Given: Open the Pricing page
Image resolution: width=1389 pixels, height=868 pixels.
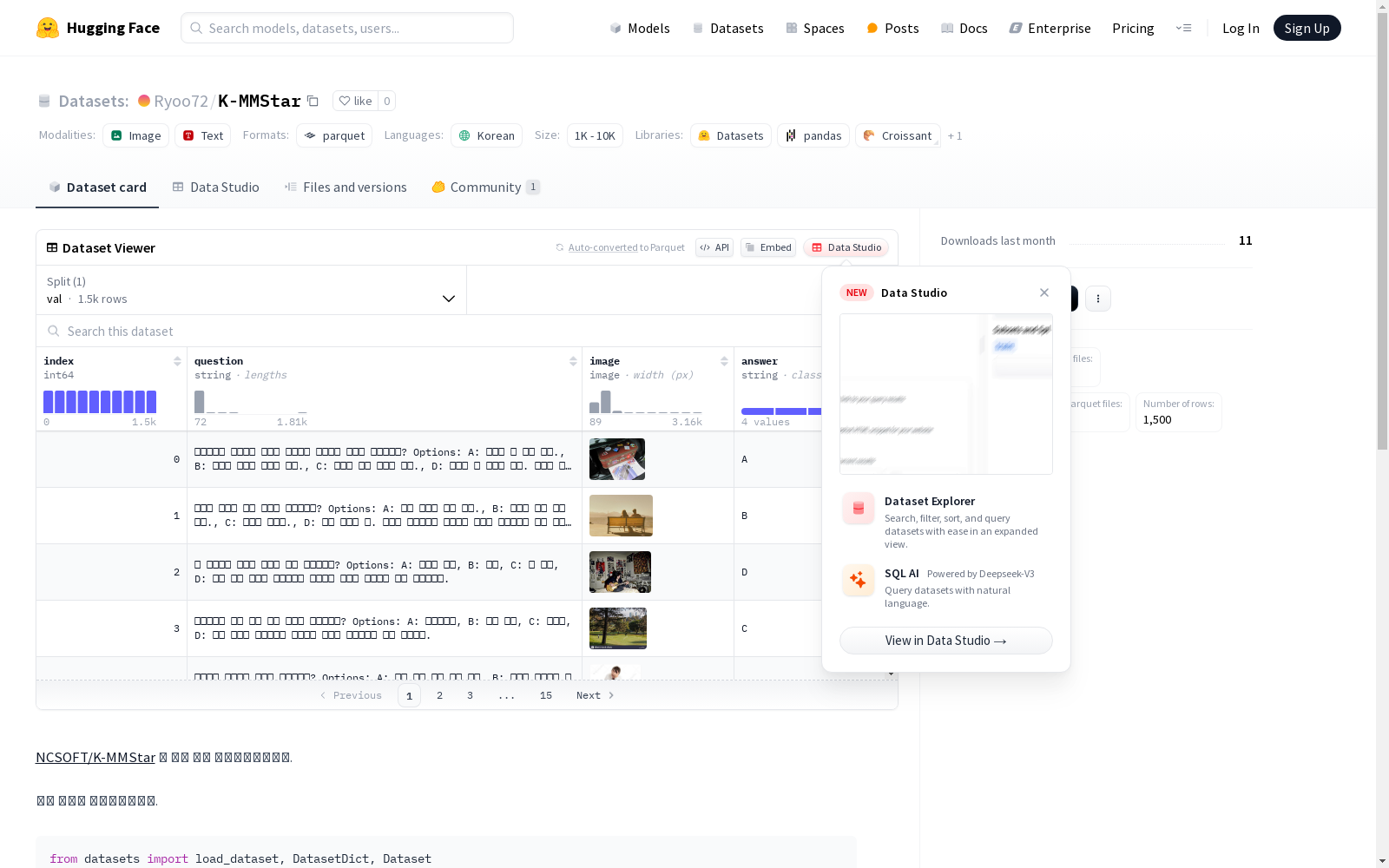Looking at the screenshot, I should coord(1133,28).
